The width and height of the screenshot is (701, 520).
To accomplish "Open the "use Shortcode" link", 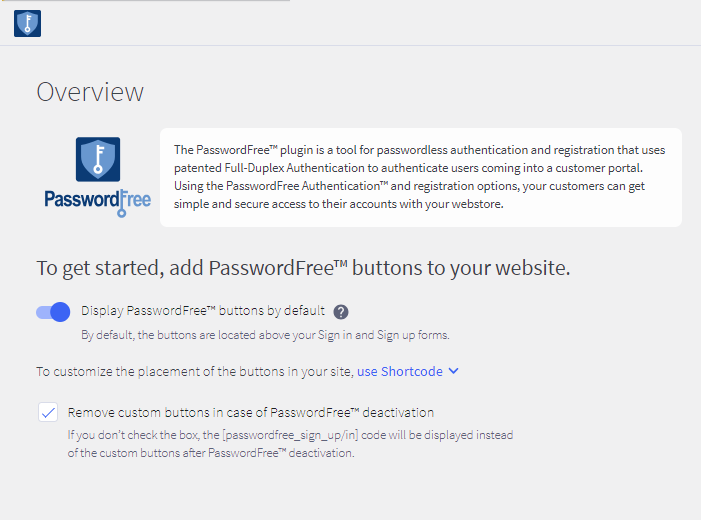I will pos(399,371).
